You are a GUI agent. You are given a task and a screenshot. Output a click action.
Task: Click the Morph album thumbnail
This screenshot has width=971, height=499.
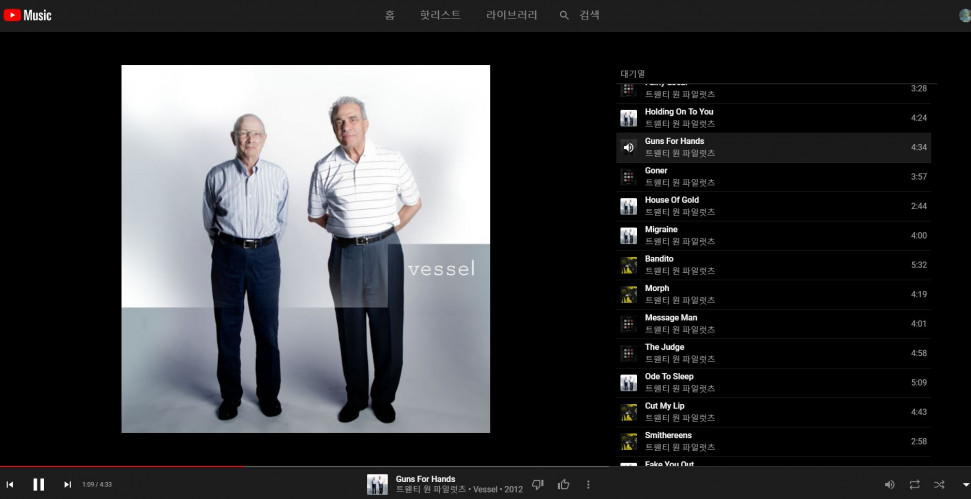point(629,295)
